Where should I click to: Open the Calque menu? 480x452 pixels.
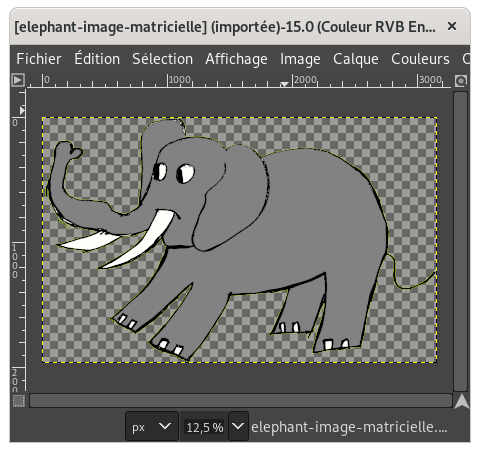[x=356, y=59]
